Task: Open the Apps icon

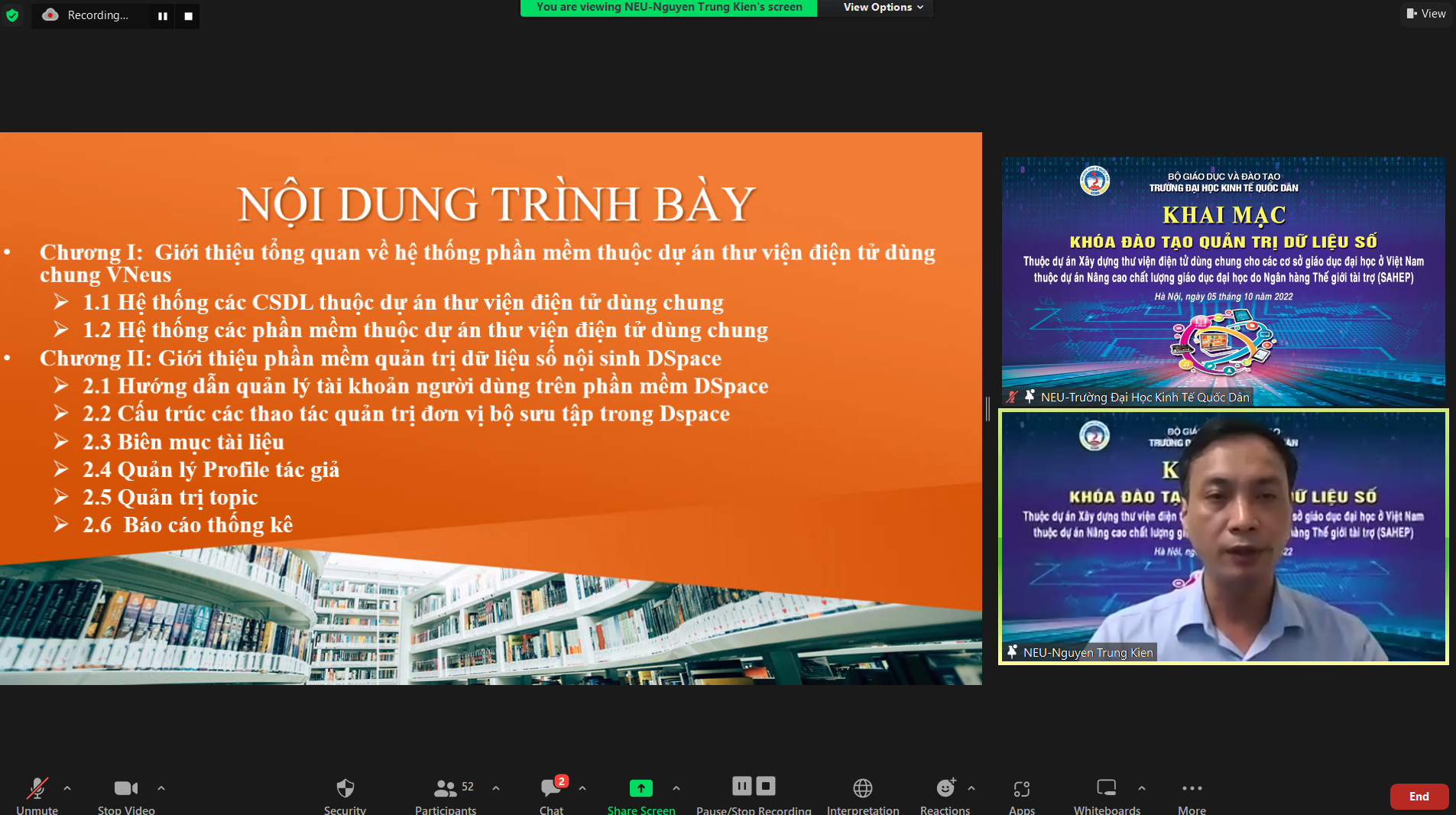Action: point(1021,788)
